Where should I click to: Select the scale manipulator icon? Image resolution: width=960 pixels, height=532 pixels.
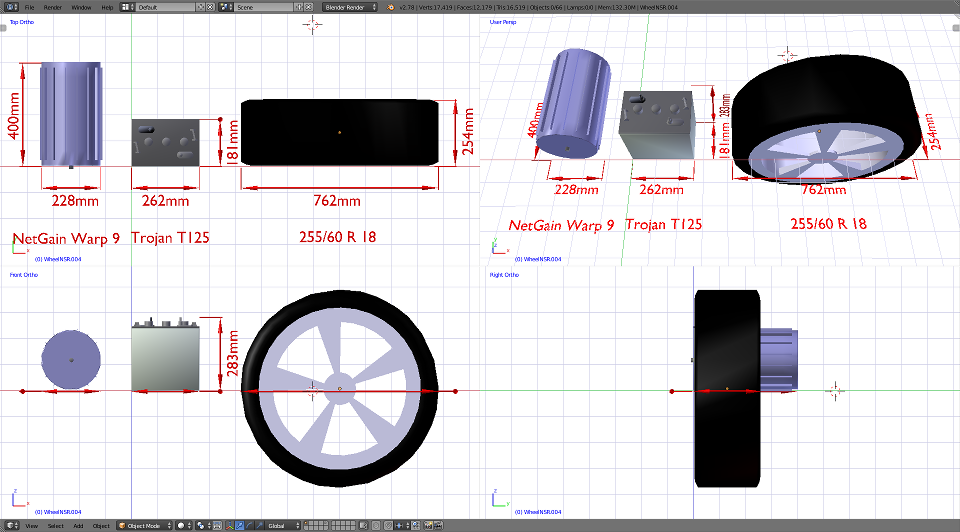[x=259, y=525]
